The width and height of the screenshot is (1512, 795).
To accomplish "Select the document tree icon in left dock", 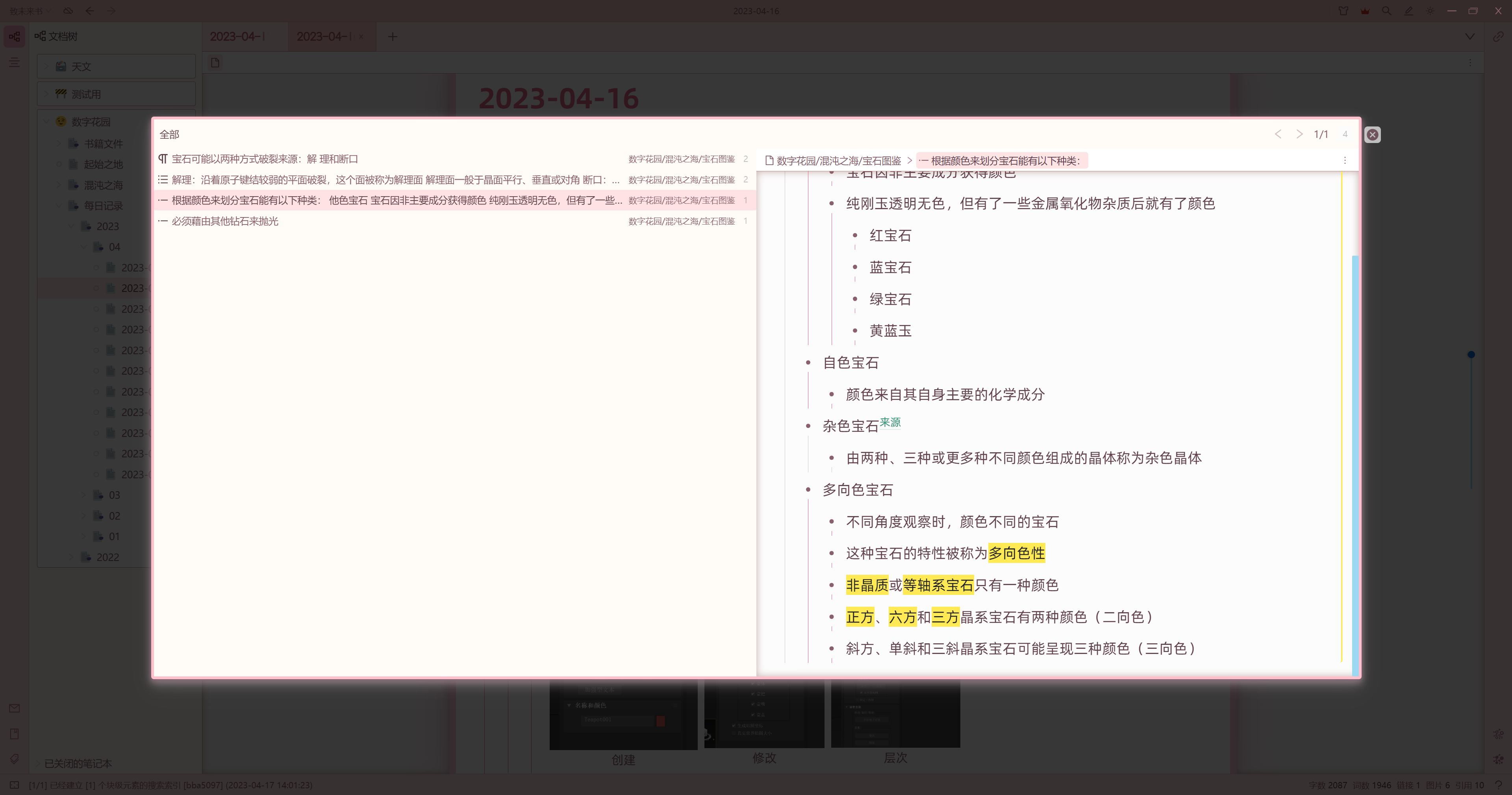I will point(14,36).
